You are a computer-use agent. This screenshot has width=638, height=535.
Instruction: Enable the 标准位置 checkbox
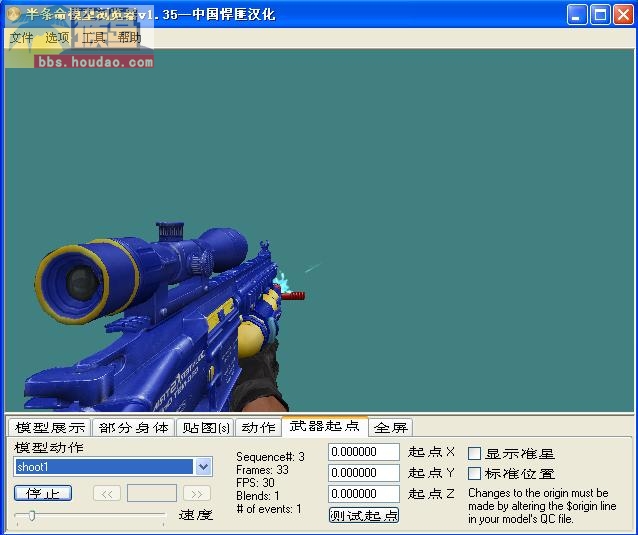click(474, 474)
